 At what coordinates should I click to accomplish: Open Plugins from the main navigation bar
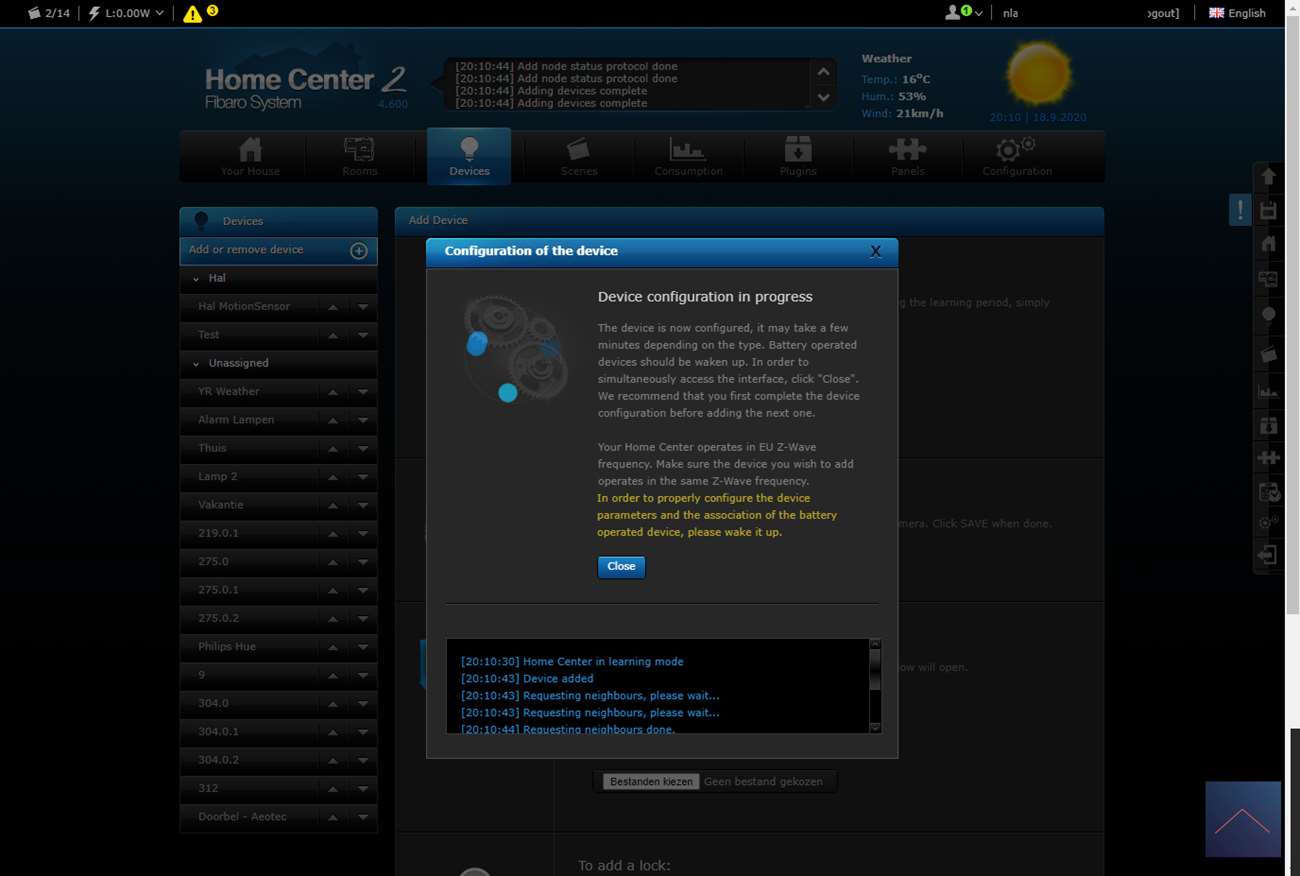point(797,156)
